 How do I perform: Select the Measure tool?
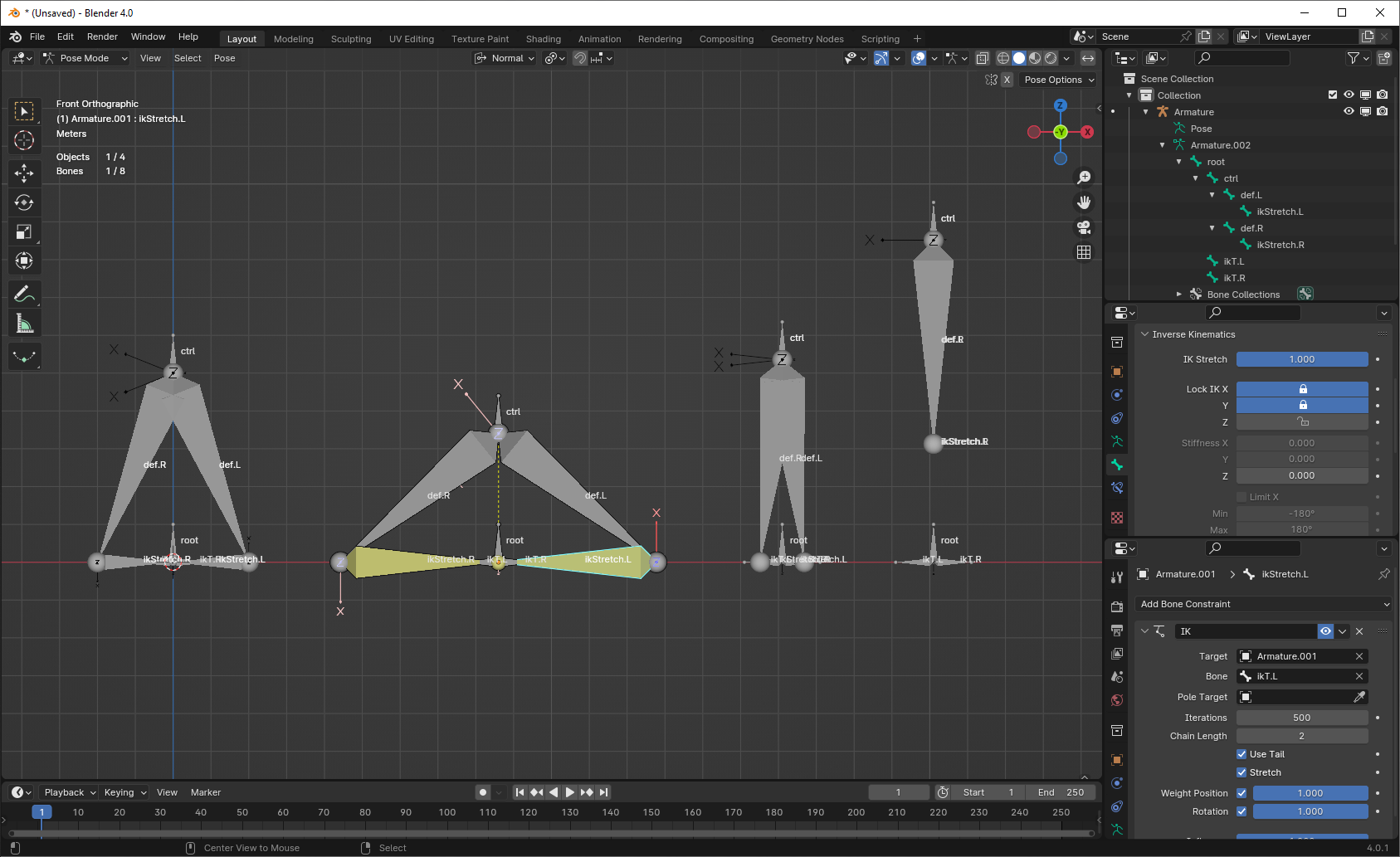[24, 324]
